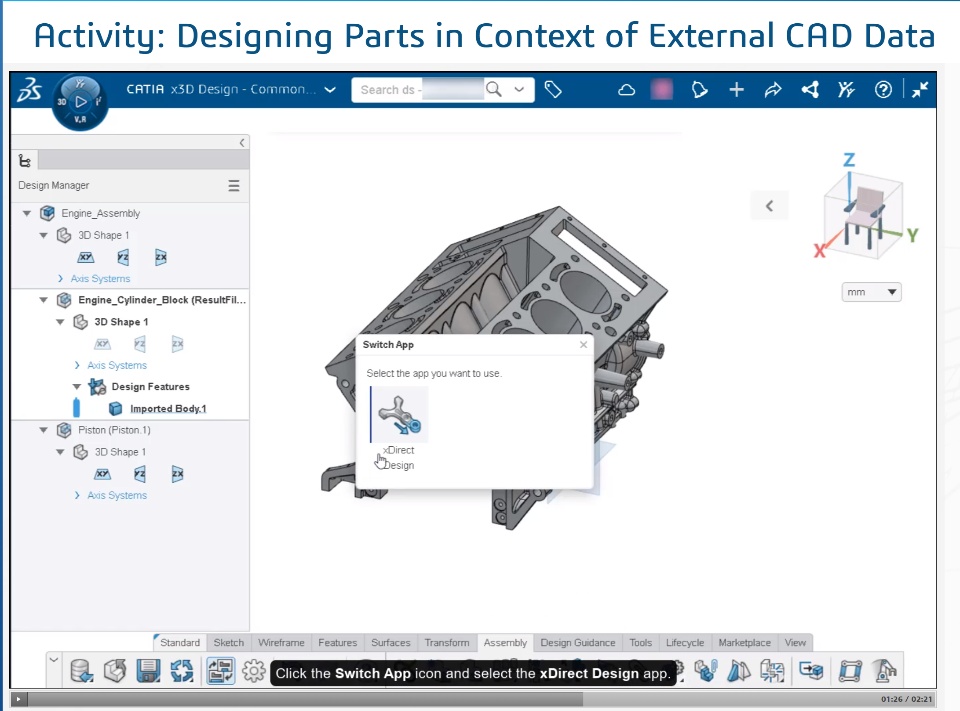Open the tools crossed-wrench icon in header
Viewport: 960px width, 711px height.
pos(846,90)
